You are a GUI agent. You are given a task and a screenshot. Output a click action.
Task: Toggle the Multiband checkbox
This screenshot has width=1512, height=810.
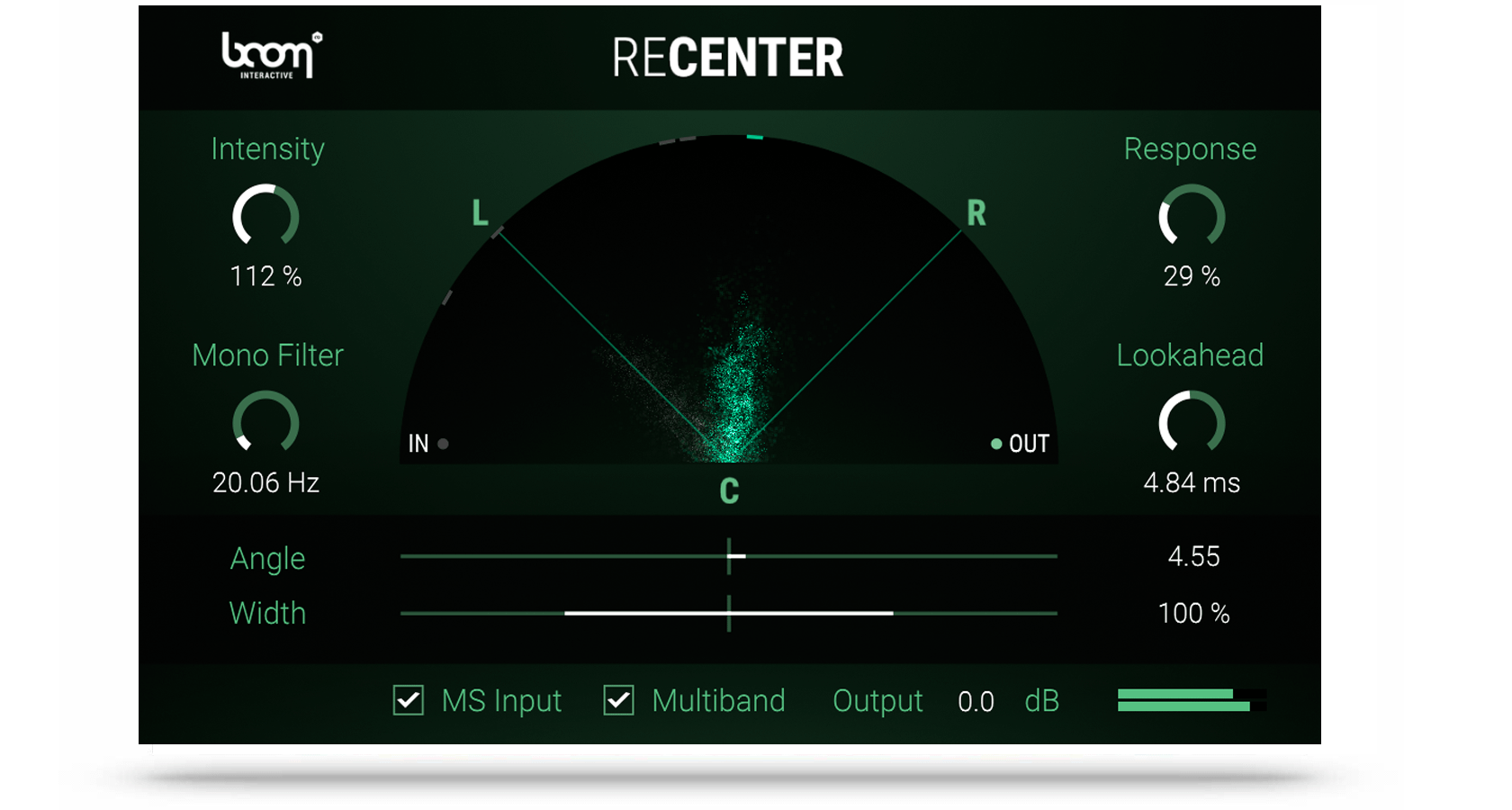coord(619,700)
